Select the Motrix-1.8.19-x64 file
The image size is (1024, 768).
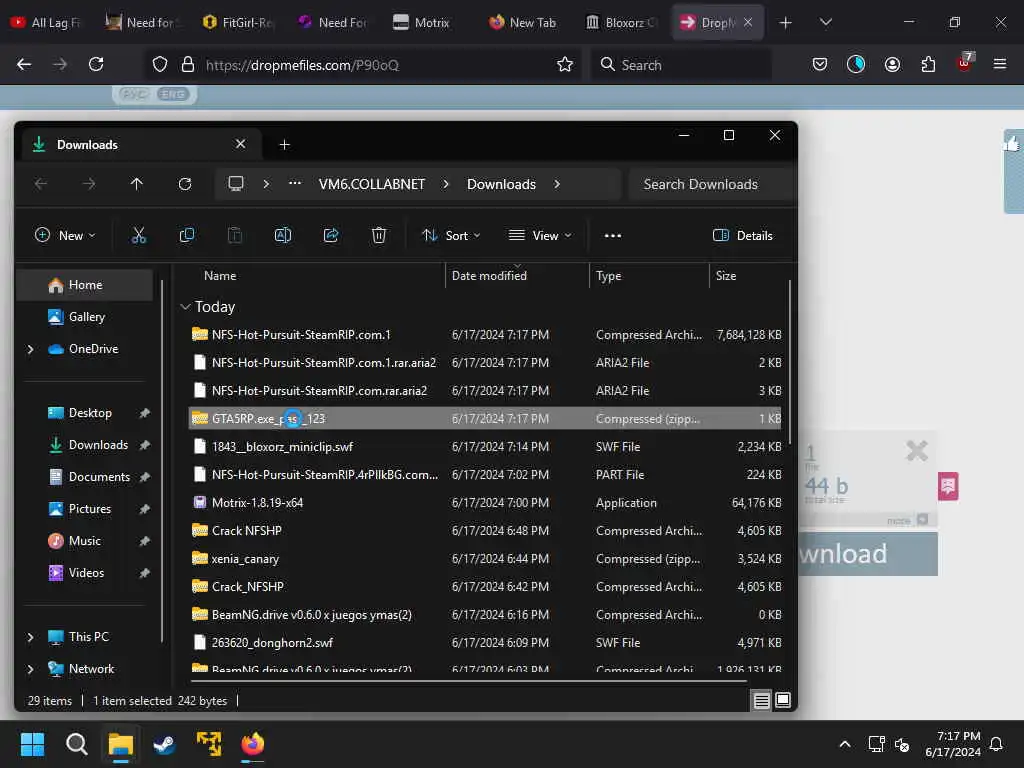486,503
